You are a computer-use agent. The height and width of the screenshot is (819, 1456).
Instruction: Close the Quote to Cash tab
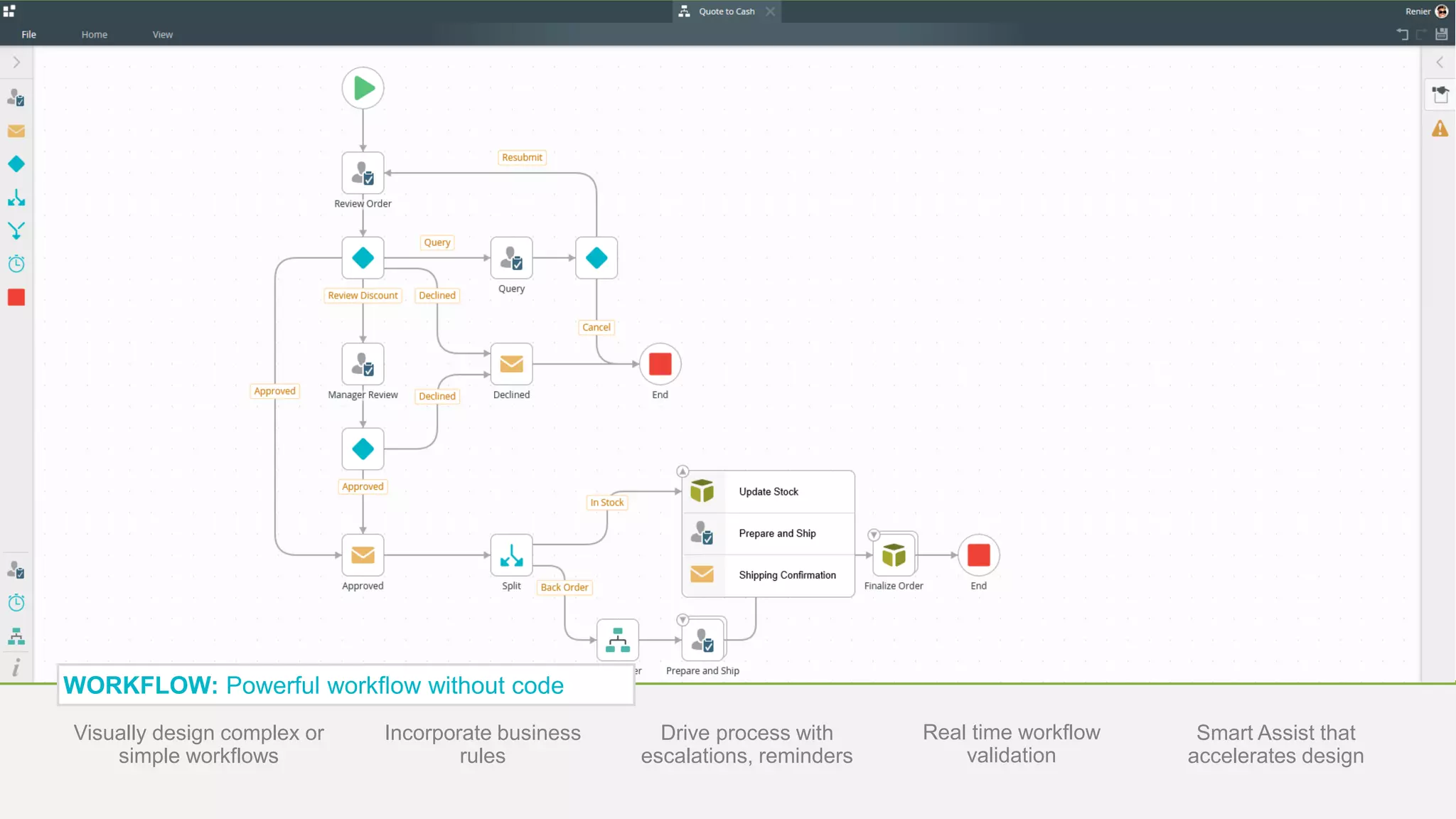coord(770,11)
